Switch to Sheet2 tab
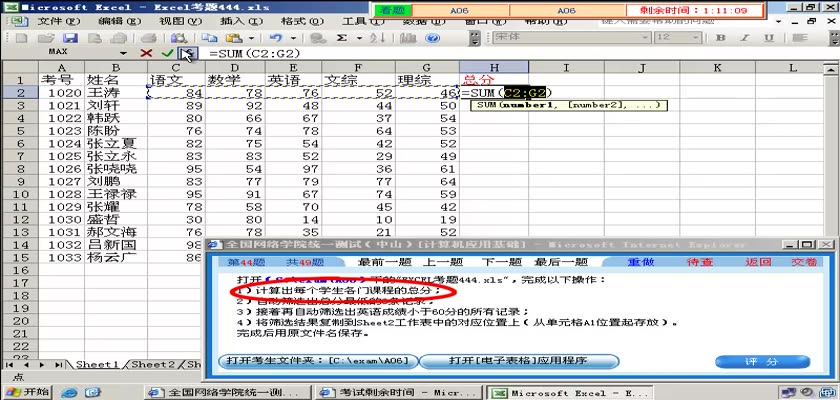 153,364
